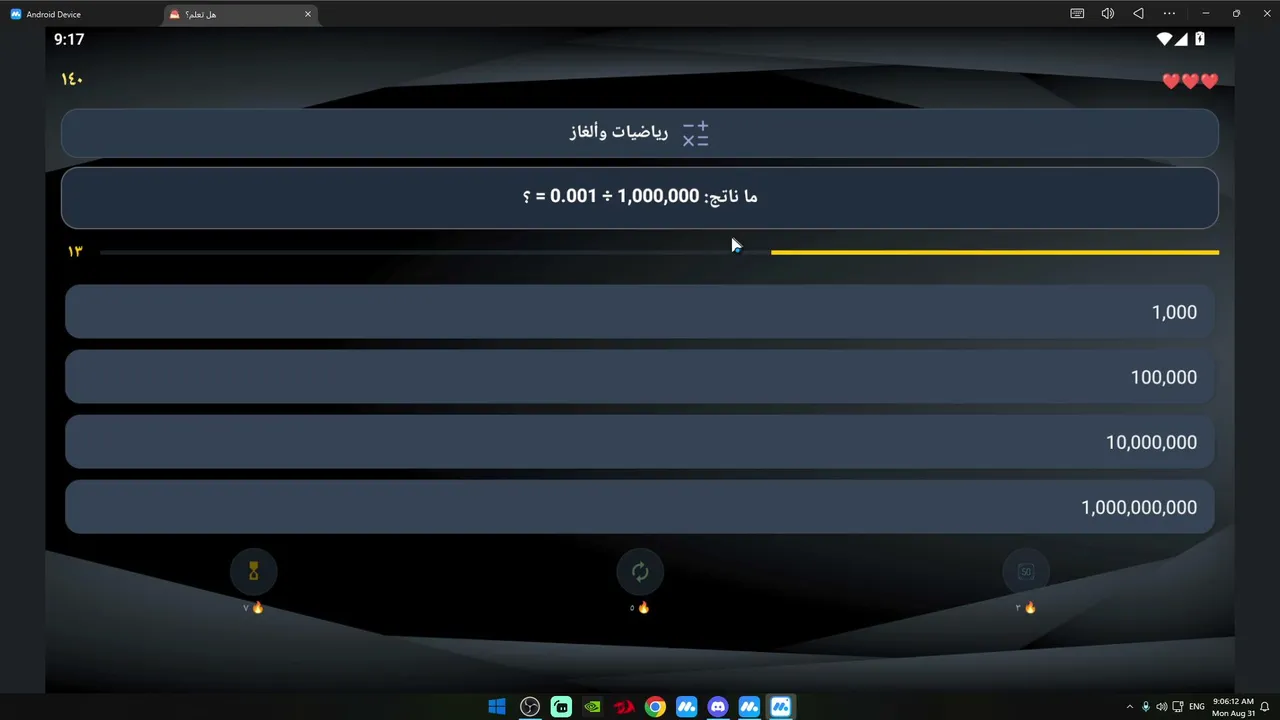Minimize the emulator window
The image size is (1280, 720).
coord(1206,14)
